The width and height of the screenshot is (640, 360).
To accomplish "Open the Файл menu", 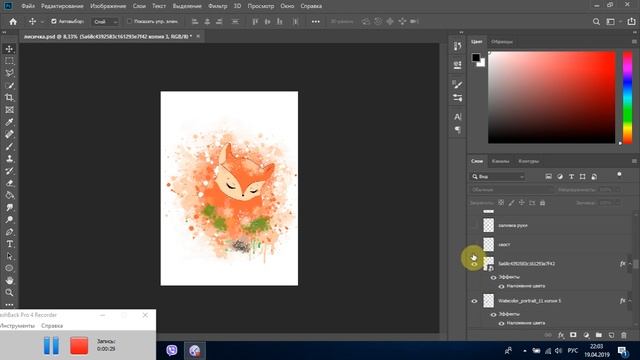I will (x=28, y=6).
